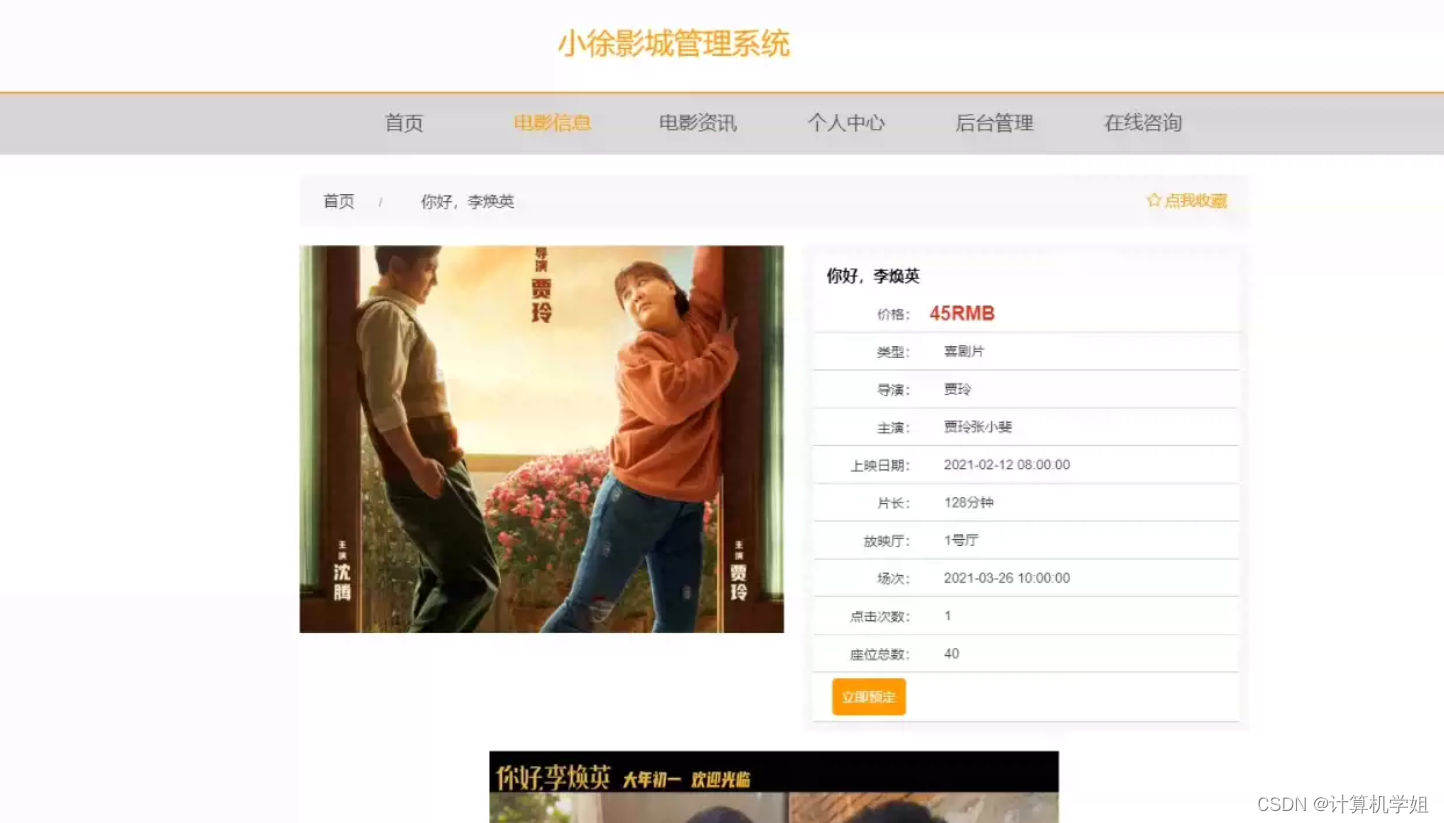Favorite this movie using 点我收藏
This screenshot has width=1444, height=823.
click(1195, 200)
